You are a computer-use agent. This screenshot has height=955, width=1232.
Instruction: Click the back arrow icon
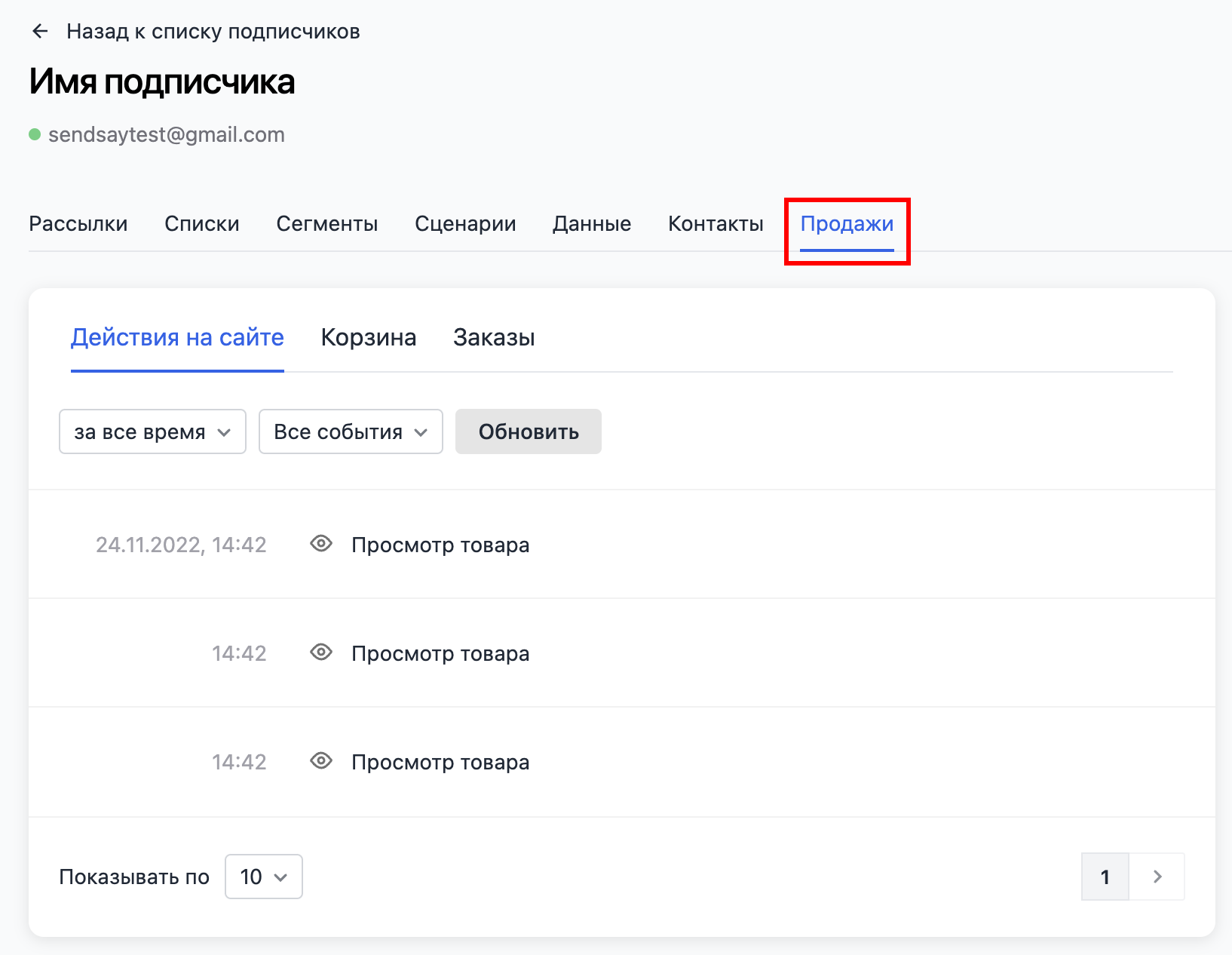tap(40, 31)
